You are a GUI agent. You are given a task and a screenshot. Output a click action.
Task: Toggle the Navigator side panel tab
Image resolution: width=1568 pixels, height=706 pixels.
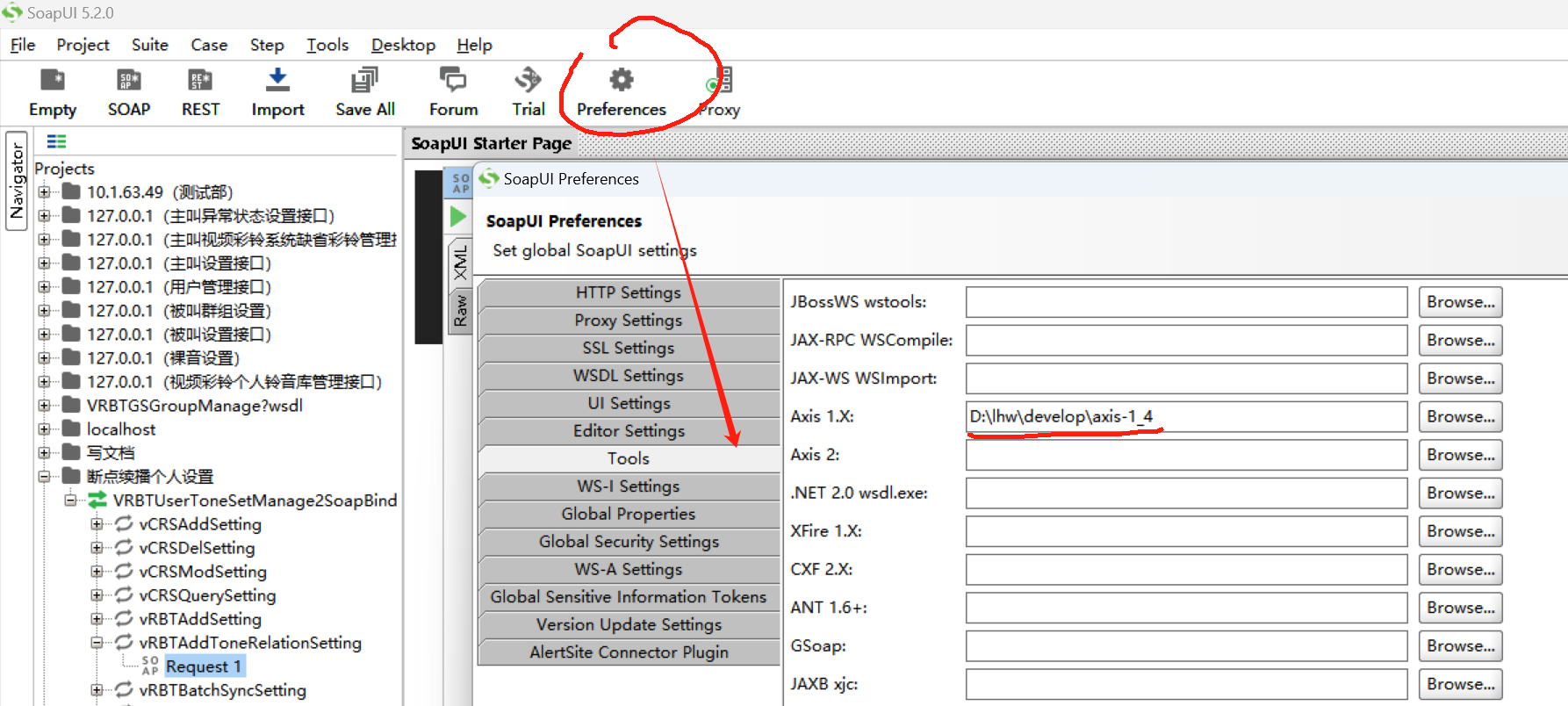(x=17, y=181)
